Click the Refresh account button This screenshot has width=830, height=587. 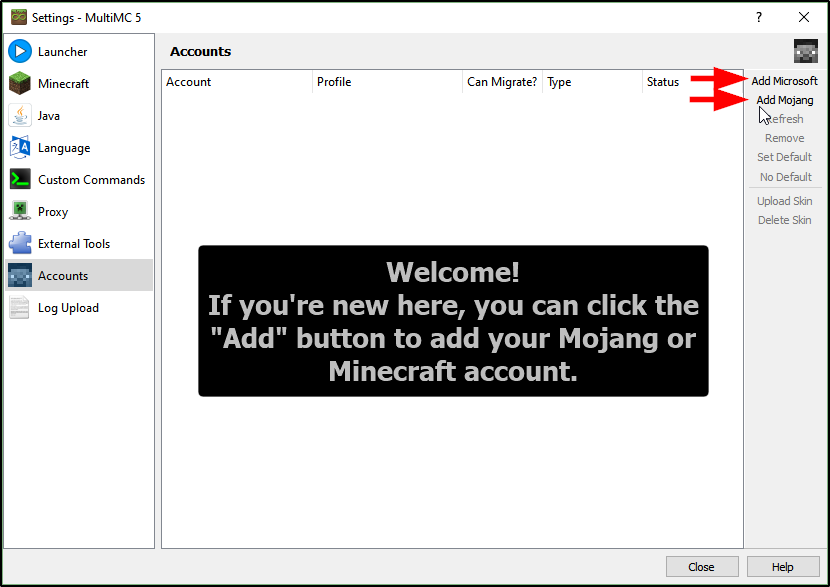pyautogui.click(x=784, y=119)
